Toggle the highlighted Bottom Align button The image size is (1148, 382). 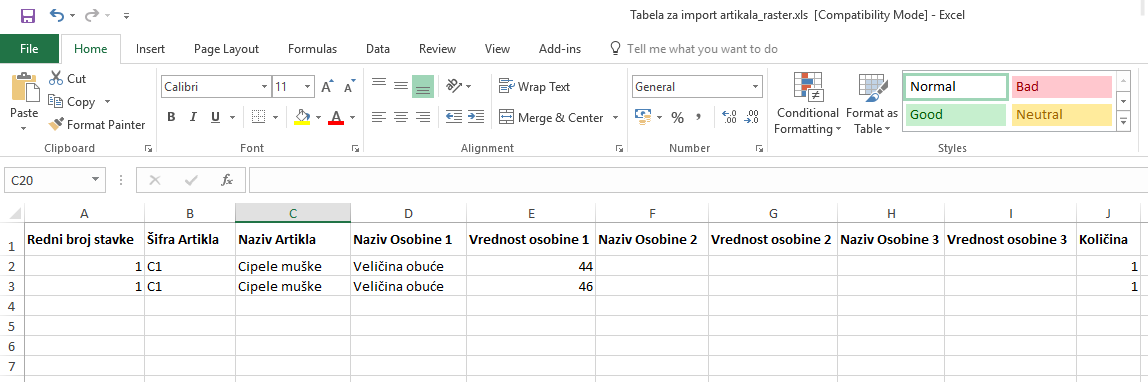click(x=422, y=86)
